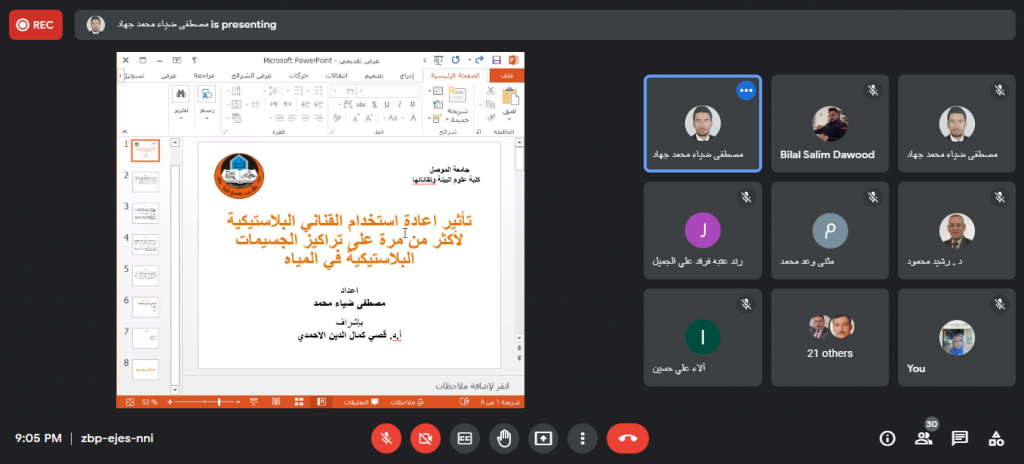Click the red REC recording indicator
The height and width of the screenshot is (464, 1024).
36,24
